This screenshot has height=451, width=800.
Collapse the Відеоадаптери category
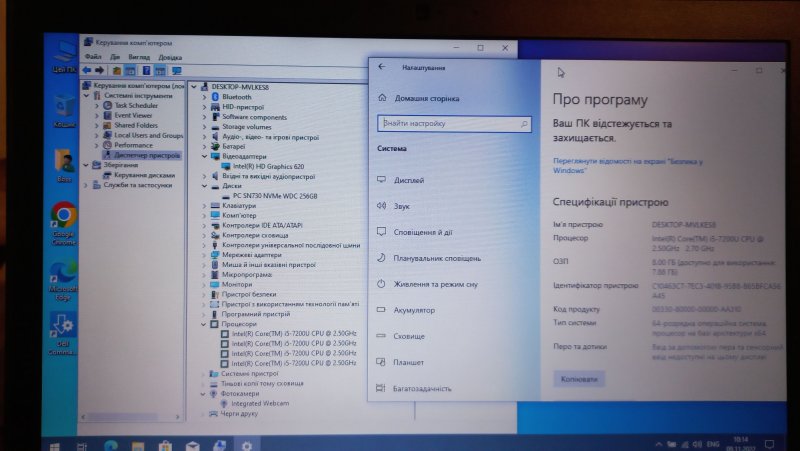[x=205, y=156]
